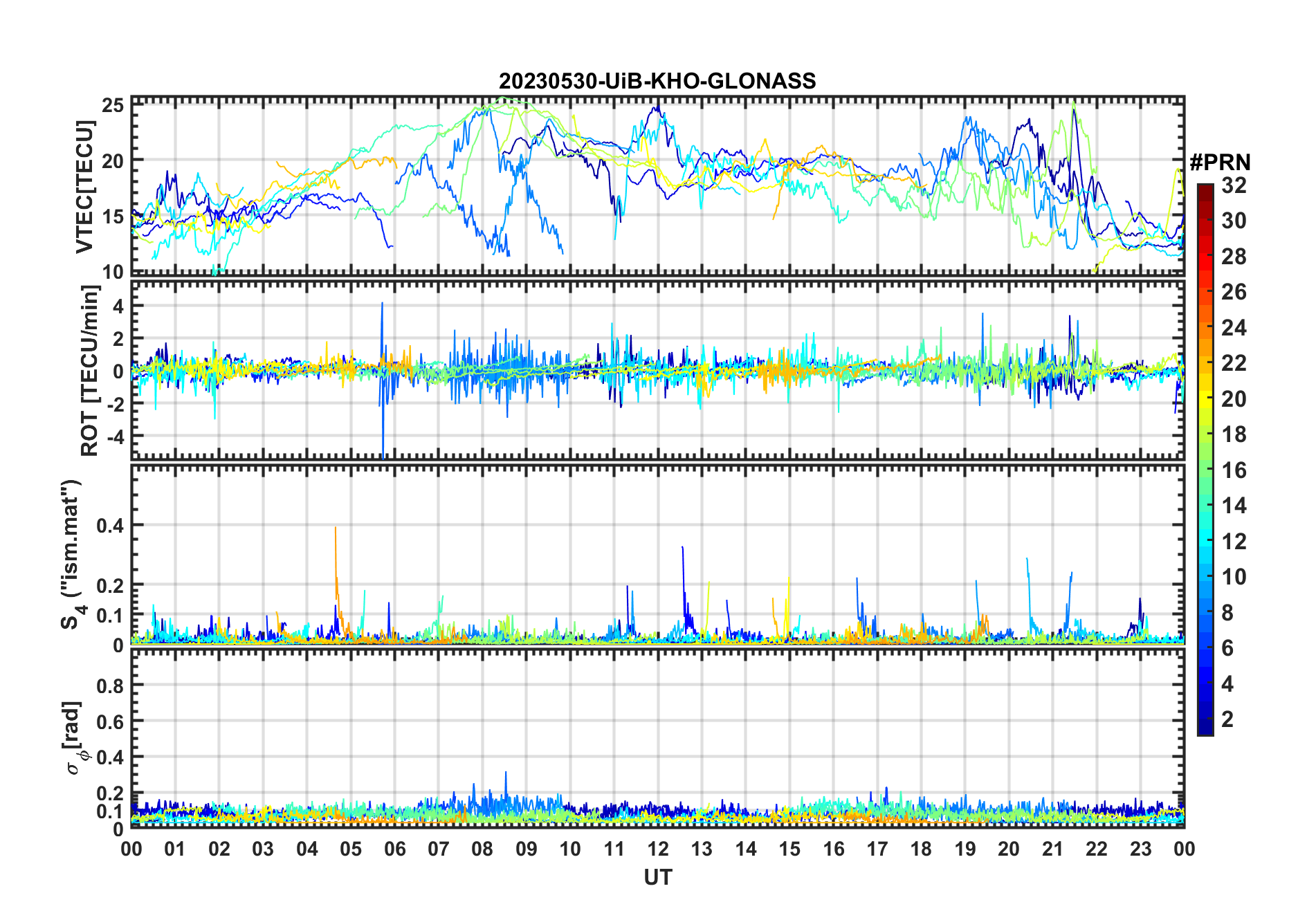Select the #PRN colorbar title
1316x920 pixels.
pos(1220,163)
